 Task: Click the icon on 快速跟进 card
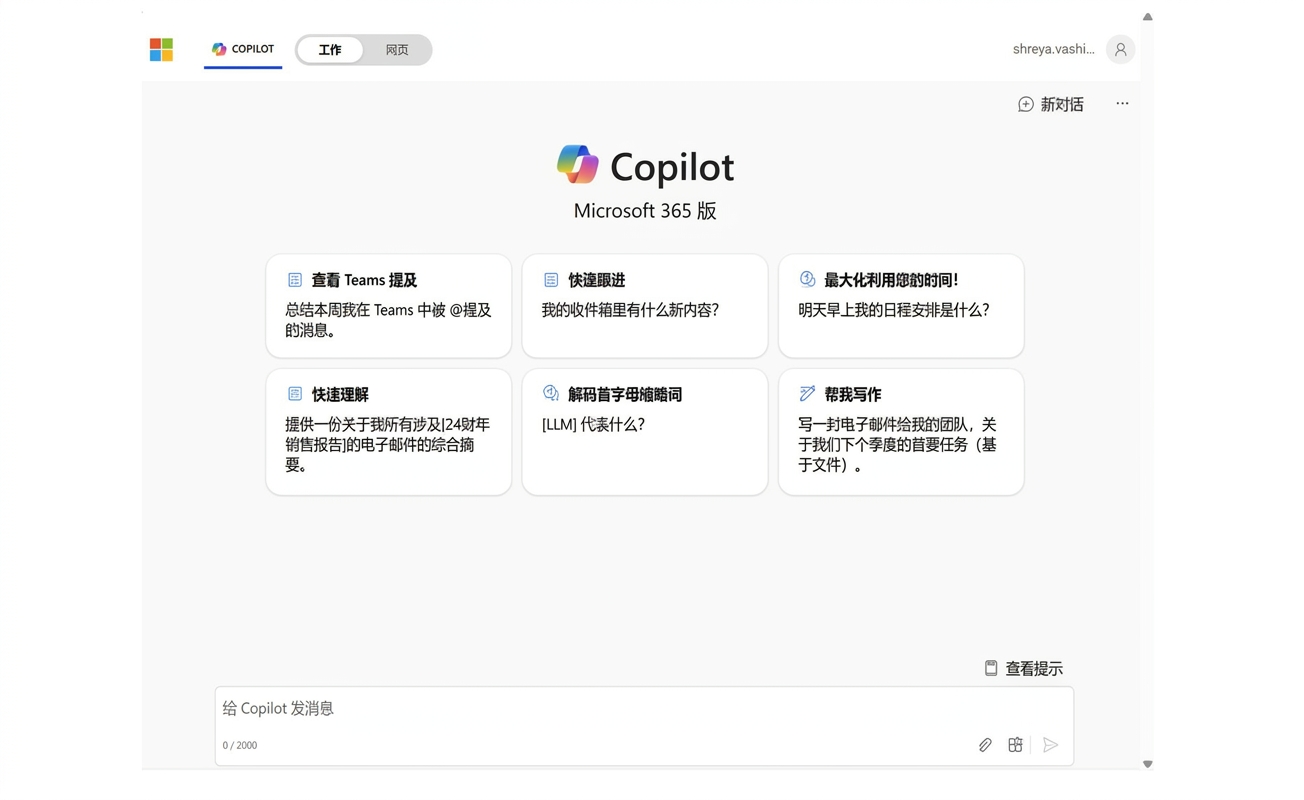(x=551, y=280)
